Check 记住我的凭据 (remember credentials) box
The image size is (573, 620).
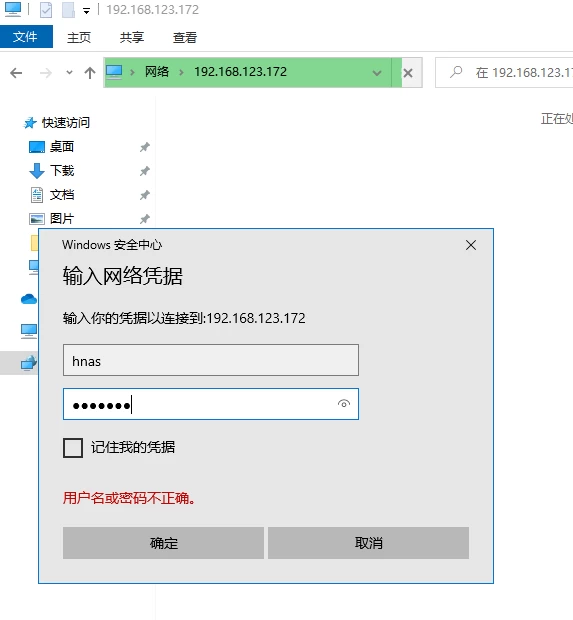[73, 448]
